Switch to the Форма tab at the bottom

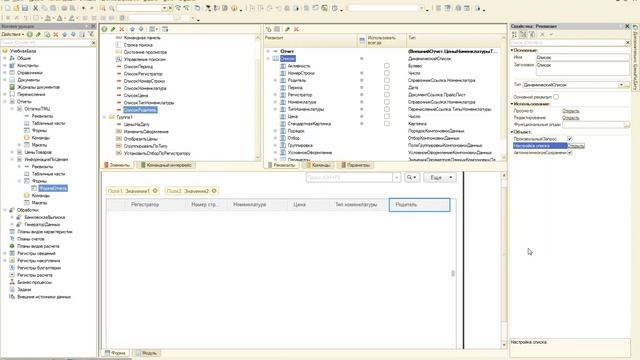[115, 353]
